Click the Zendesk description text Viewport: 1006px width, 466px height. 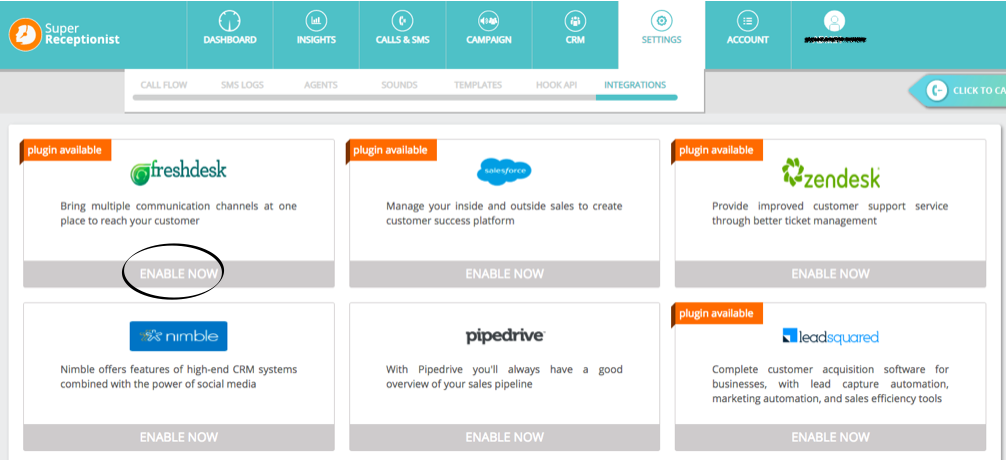pyautogui.click(x=830, y=213)
